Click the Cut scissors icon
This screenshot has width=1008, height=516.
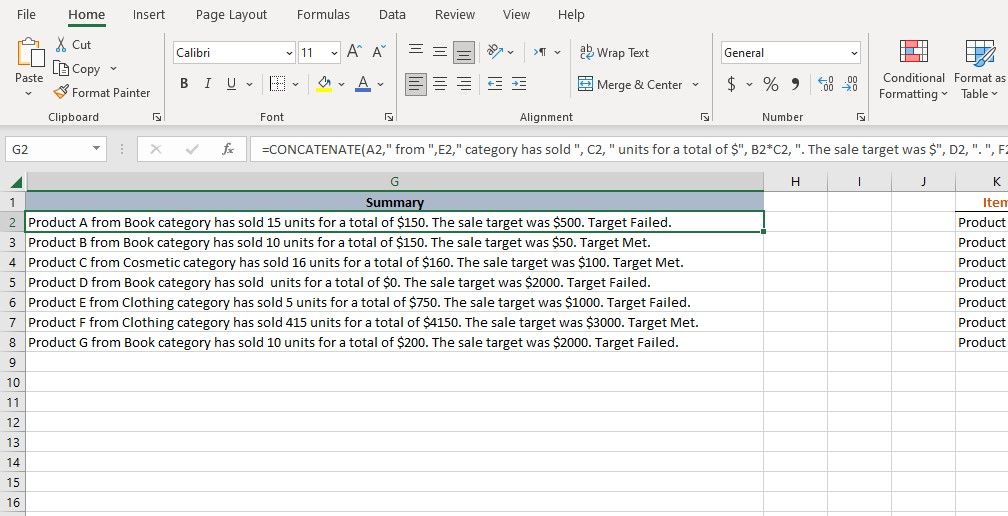pos(61,44)
